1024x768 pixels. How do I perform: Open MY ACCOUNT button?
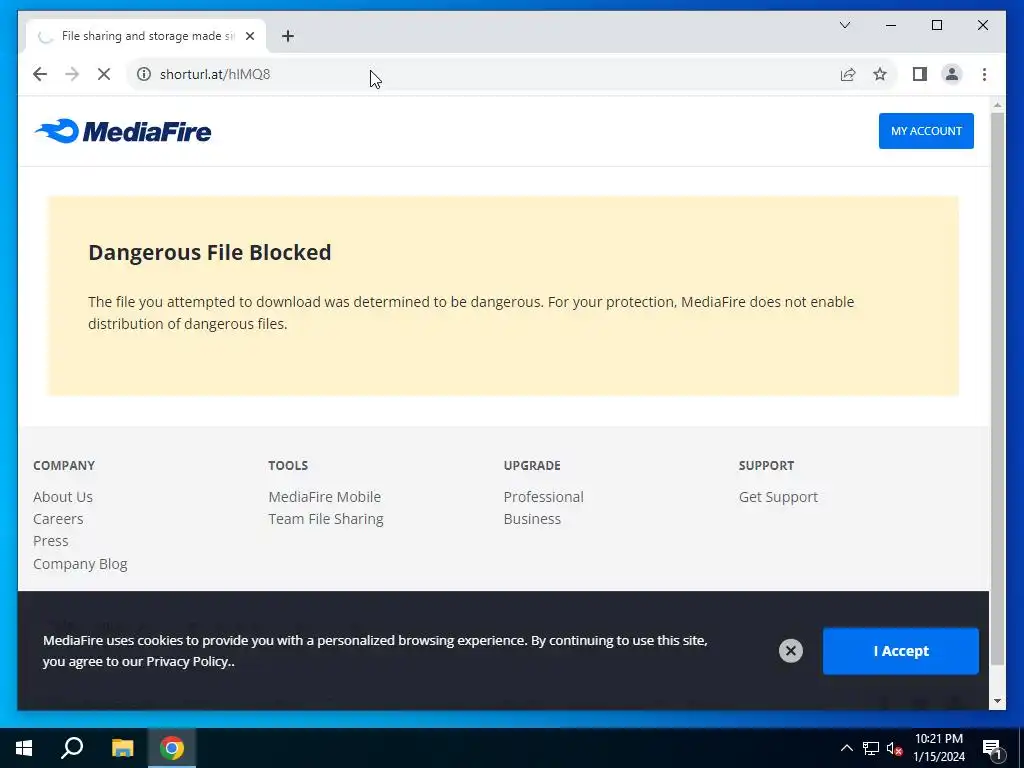point(925,131)
